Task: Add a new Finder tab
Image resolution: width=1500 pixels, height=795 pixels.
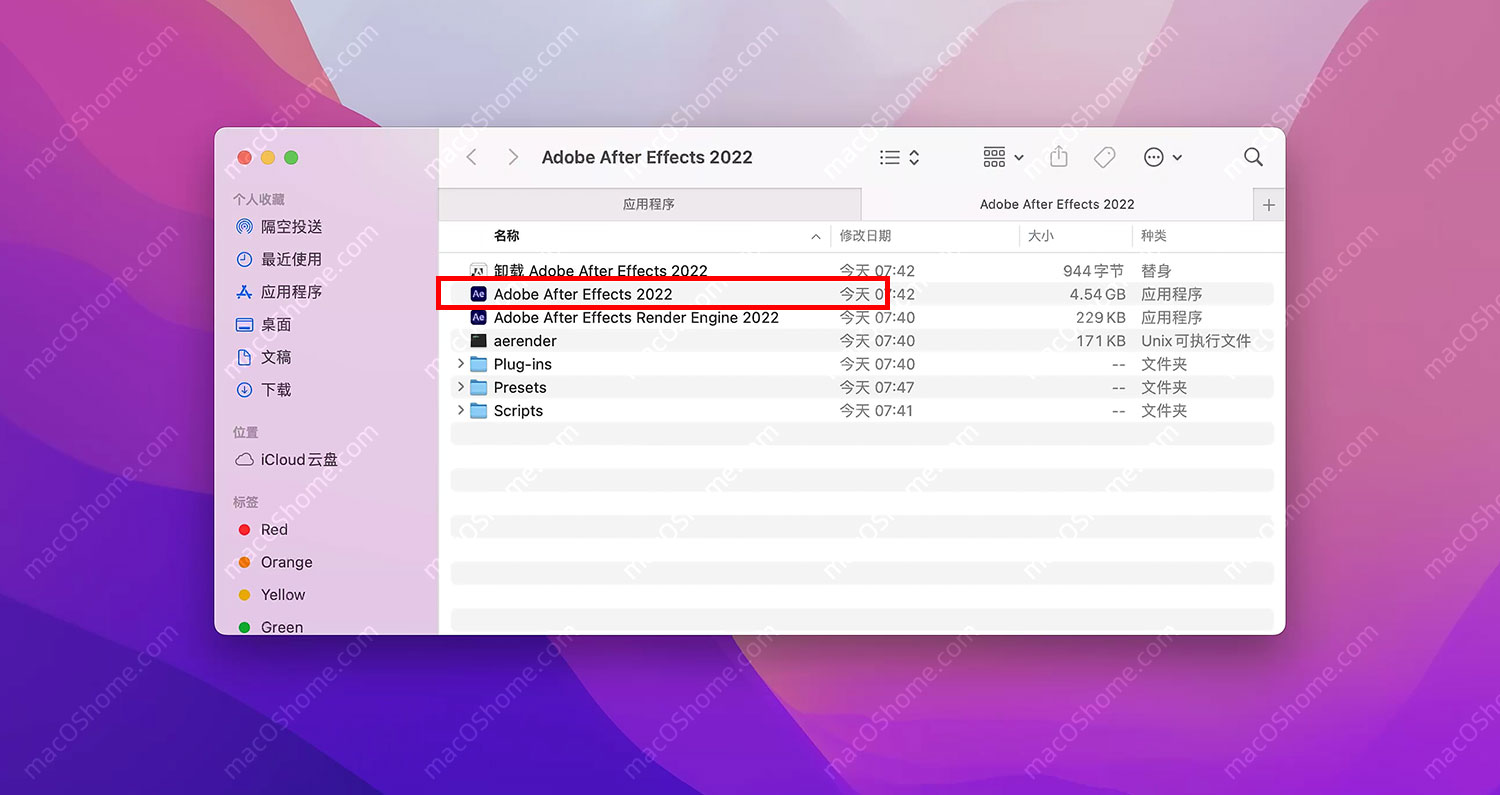Action: [x=1269, y=205]
